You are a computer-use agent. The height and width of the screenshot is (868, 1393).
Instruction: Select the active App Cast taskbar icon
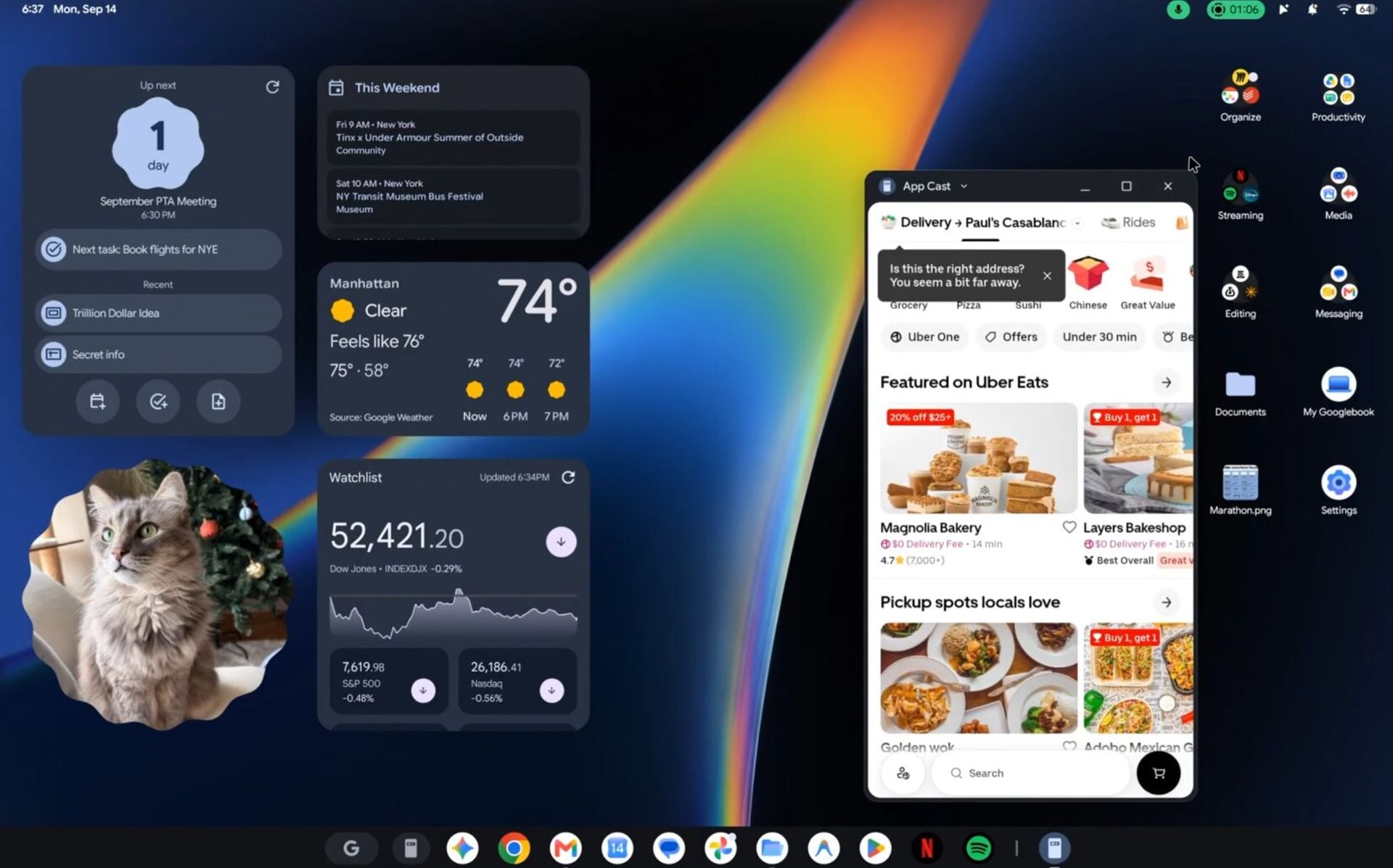(1054, 848)
